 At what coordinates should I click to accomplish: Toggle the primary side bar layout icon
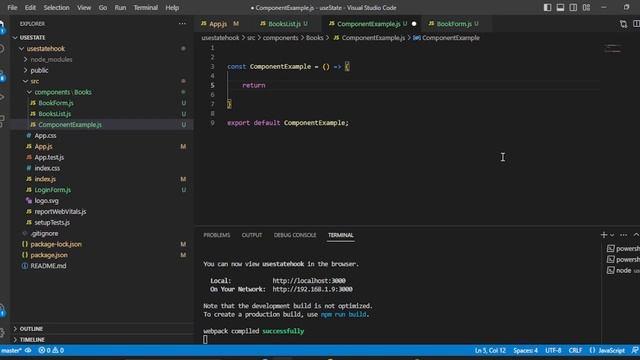547,7
